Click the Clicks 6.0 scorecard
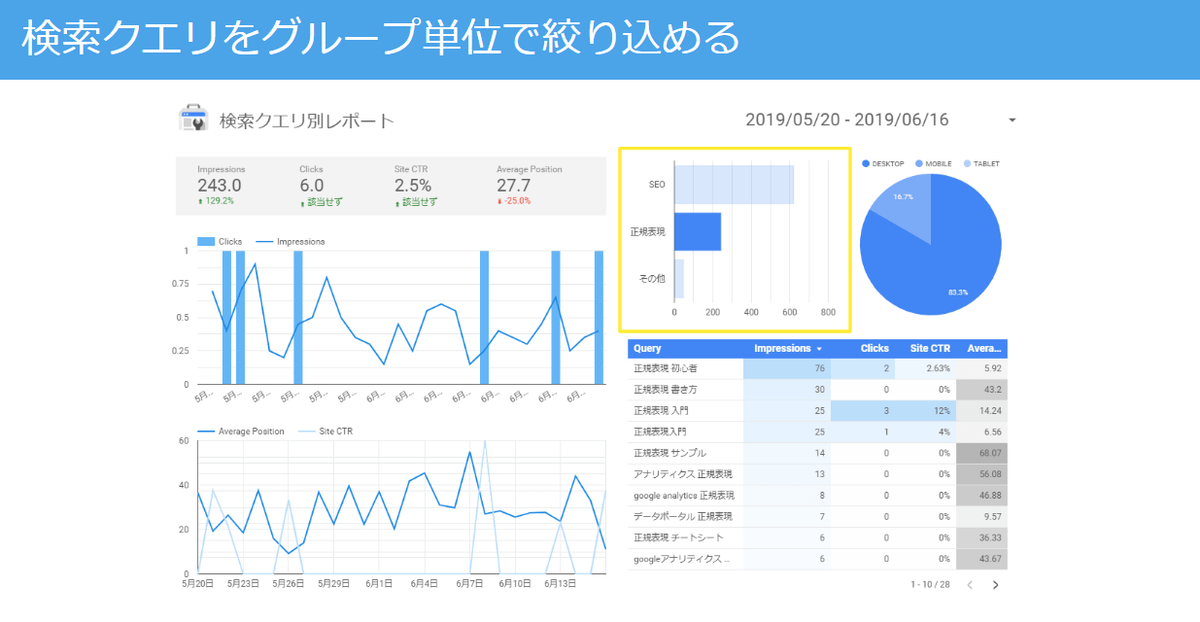The image size is (1200, 622). click(321, 185)
